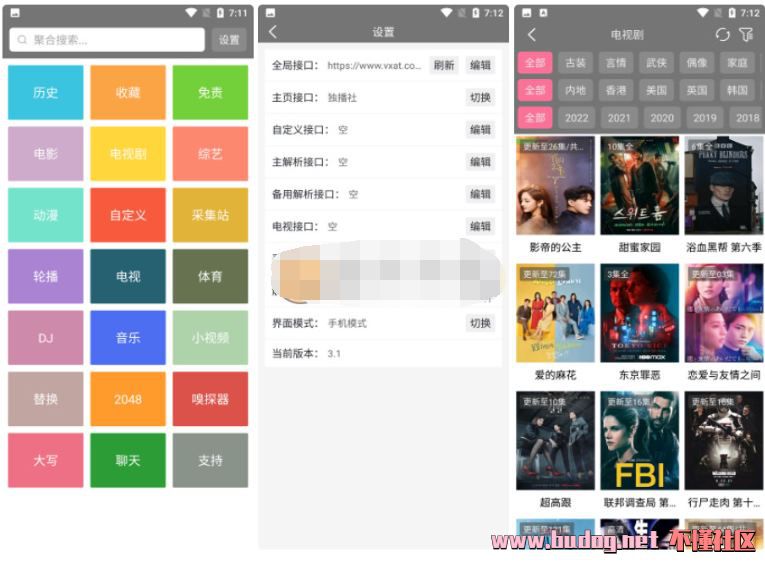Focus the 聚合搜索 search field
Screen dimensions: 765x561
click(x=107, y=40)
